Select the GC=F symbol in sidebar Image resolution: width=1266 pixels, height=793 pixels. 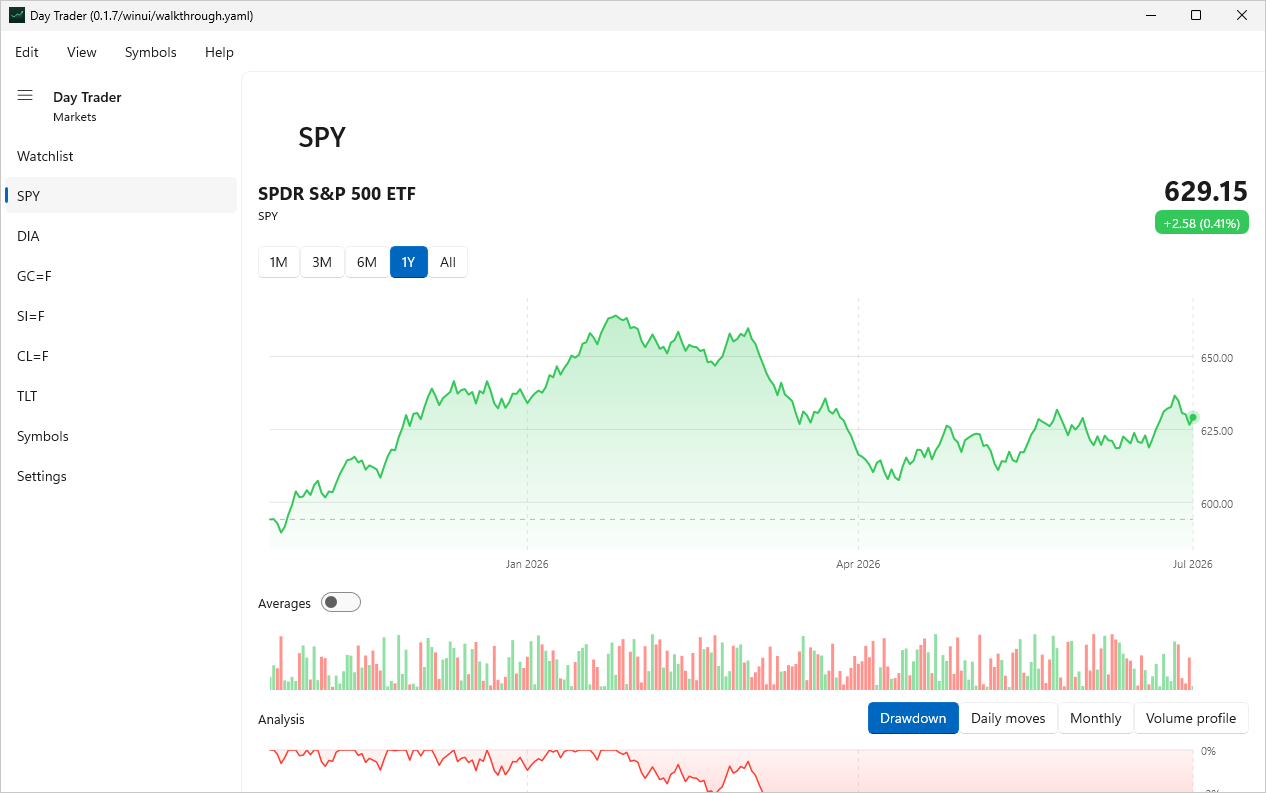pos(121,276)
